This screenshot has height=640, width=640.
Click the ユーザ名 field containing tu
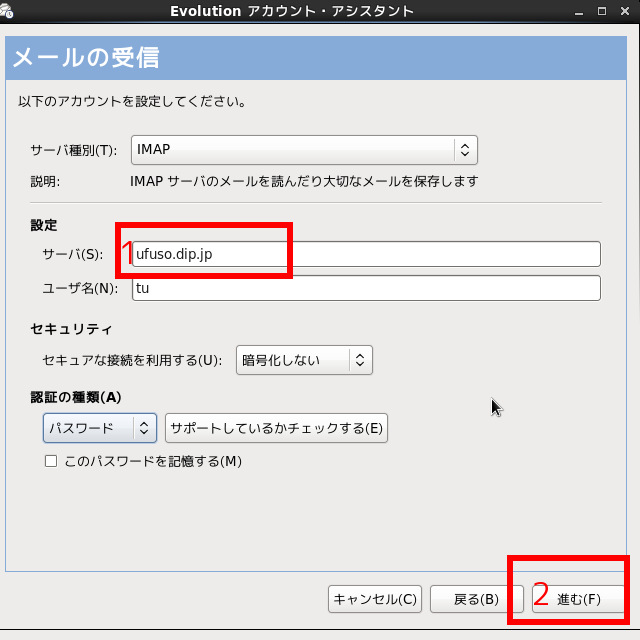365,288
